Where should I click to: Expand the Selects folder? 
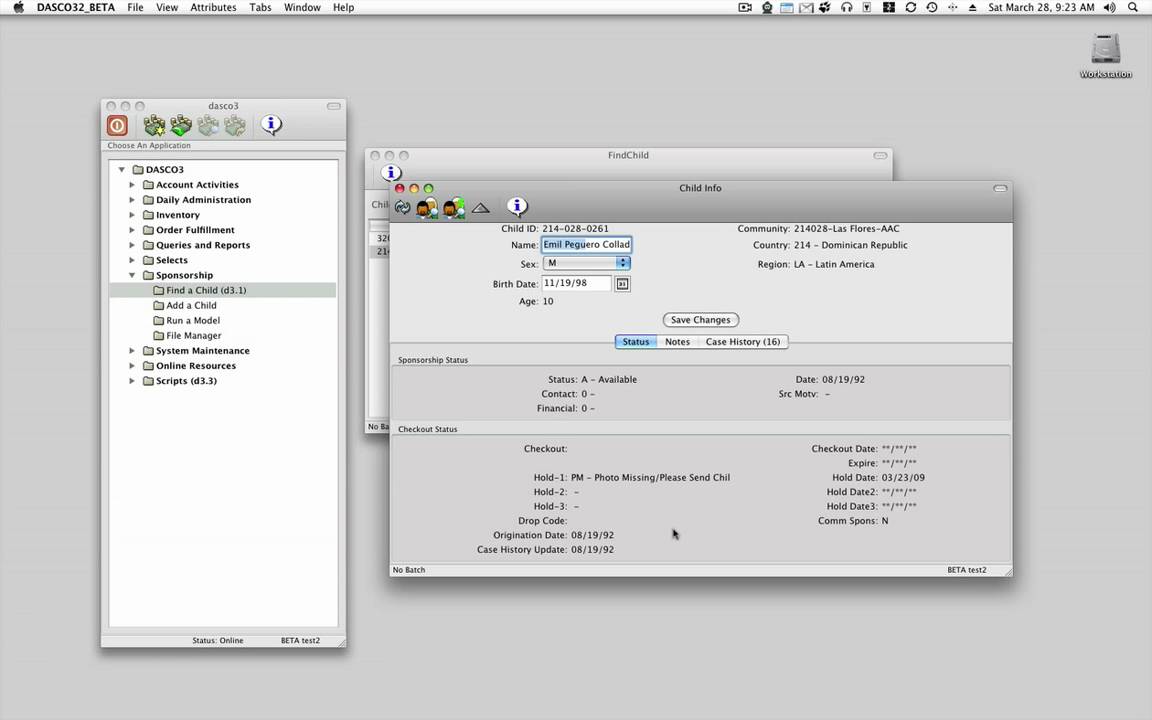[132, 260]
